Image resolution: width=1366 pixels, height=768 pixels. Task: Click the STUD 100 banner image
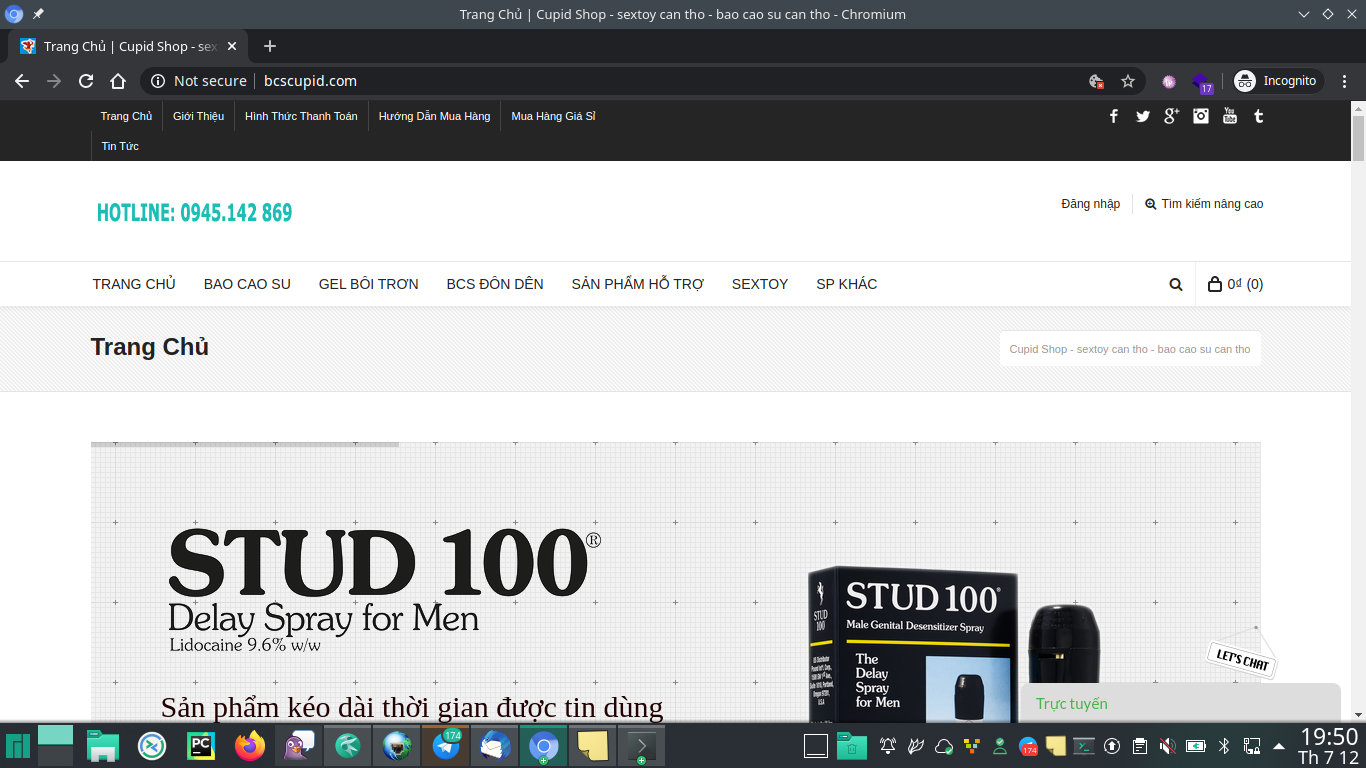[676, 581]
